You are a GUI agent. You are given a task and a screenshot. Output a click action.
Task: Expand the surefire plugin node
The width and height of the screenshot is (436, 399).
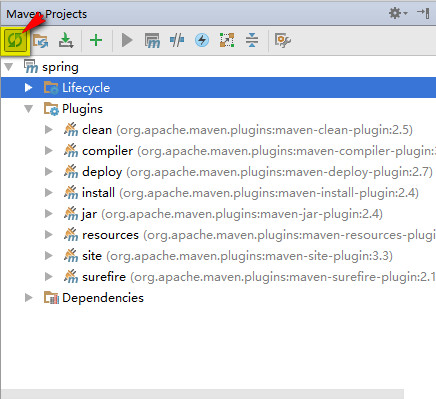click(49, 277)
